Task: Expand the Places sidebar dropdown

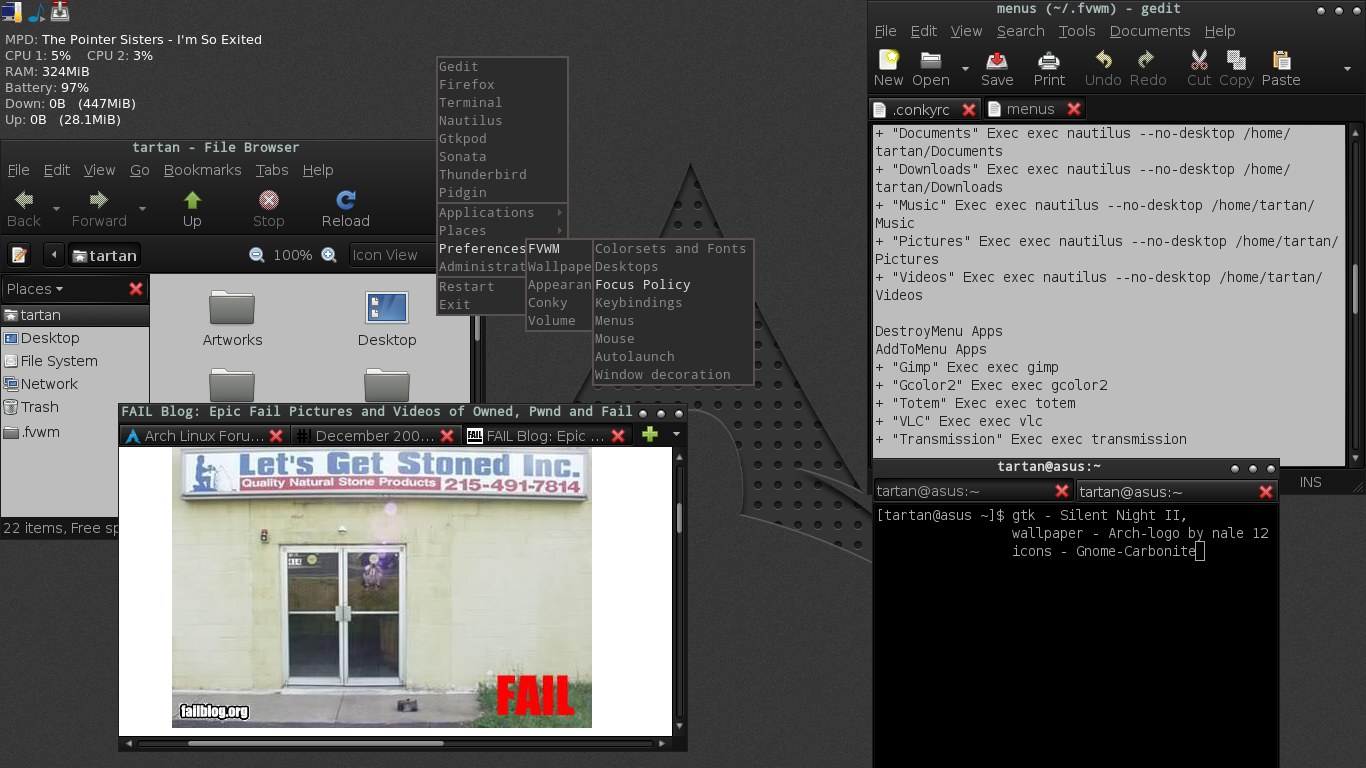Action: (35, 289)
